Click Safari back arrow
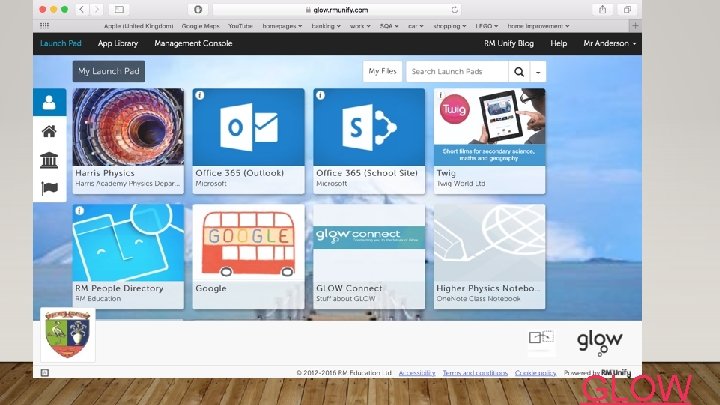 (x=81, y=9)
